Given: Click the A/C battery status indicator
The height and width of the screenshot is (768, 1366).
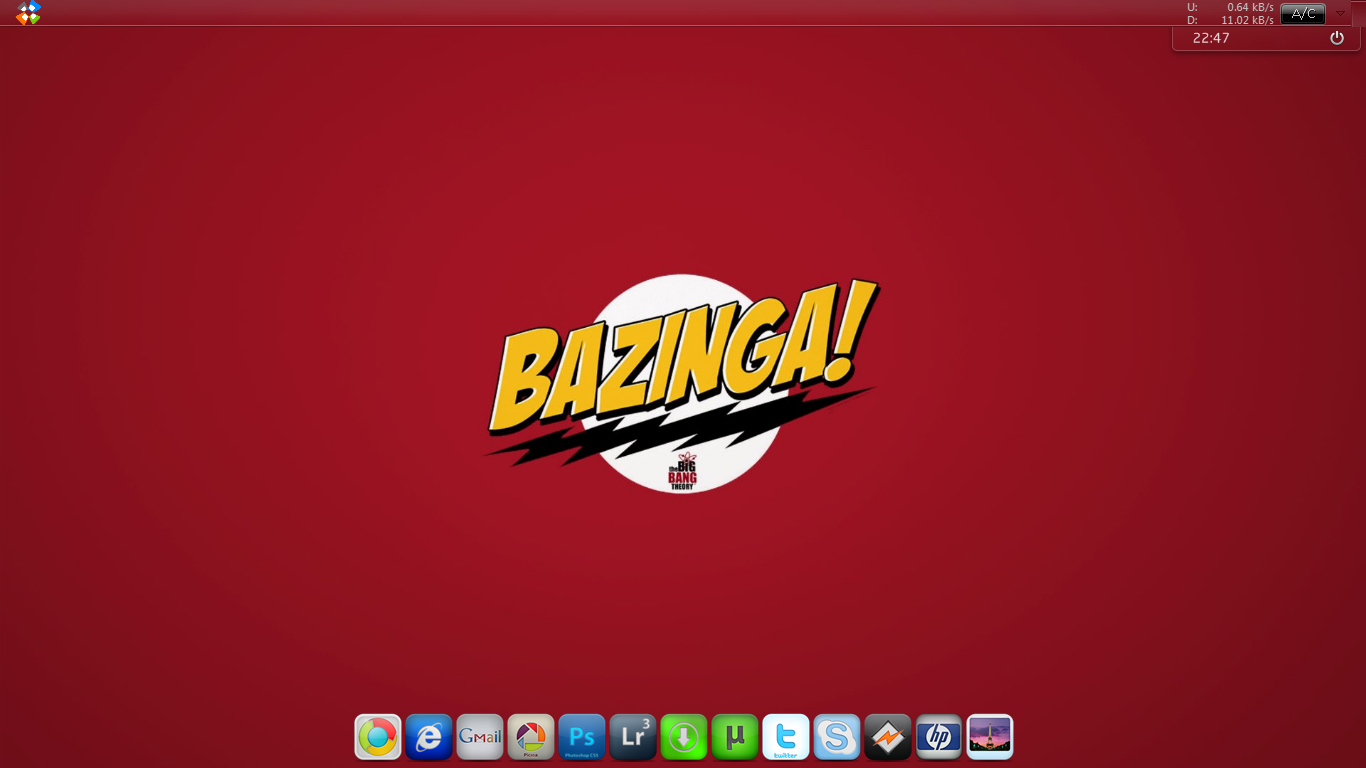Looking at the screenshot, I should coord(1303,13).
